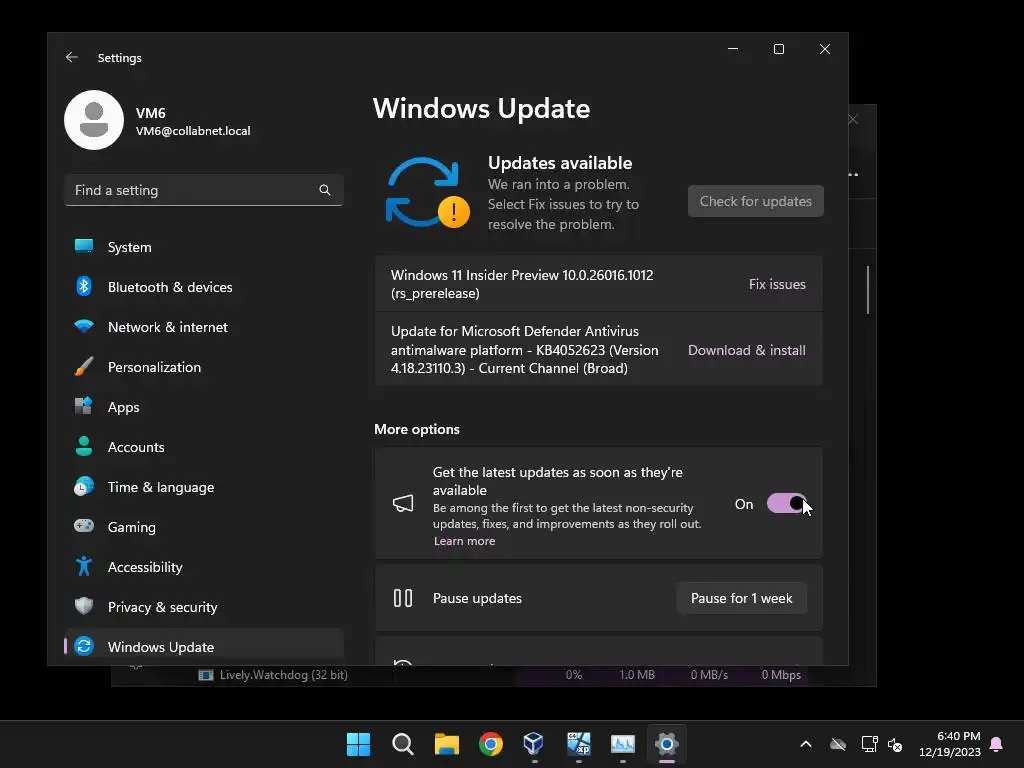Click the large update status sync icon
The image size is (1024, 768).
(427, 193)
